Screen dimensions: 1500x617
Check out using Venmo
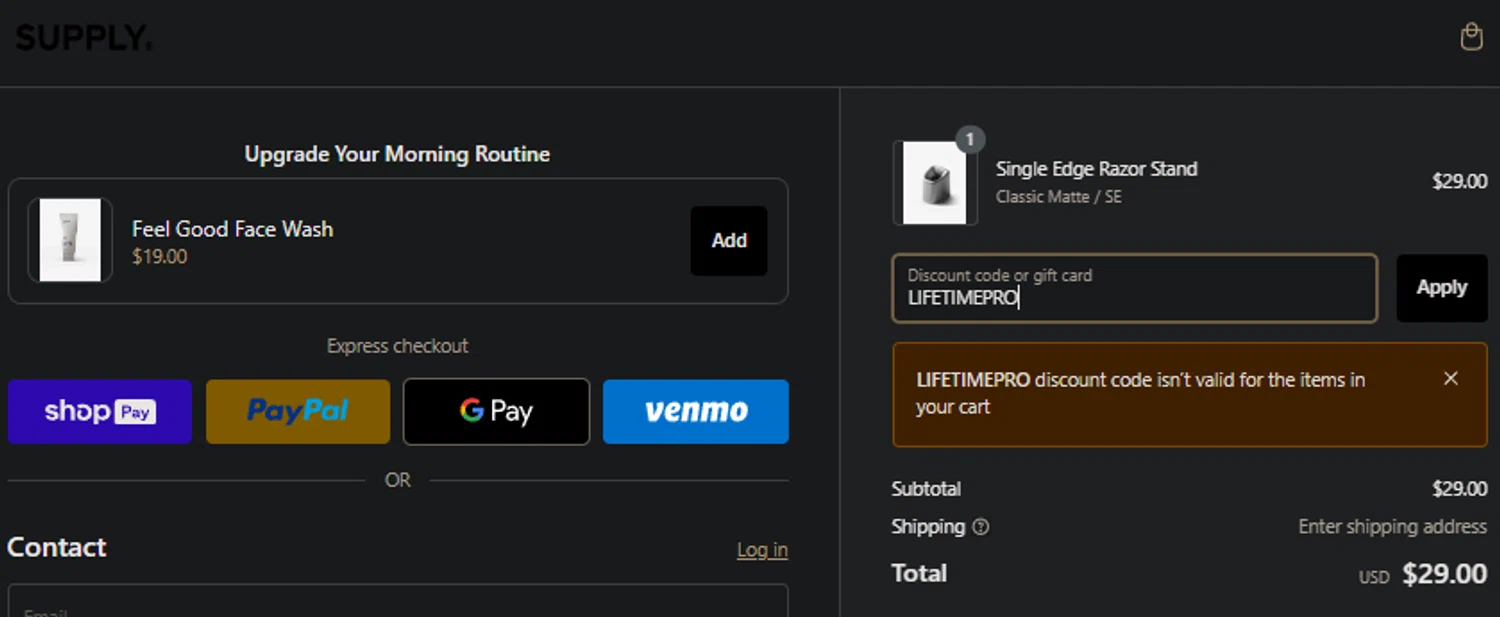click(696, 411)
